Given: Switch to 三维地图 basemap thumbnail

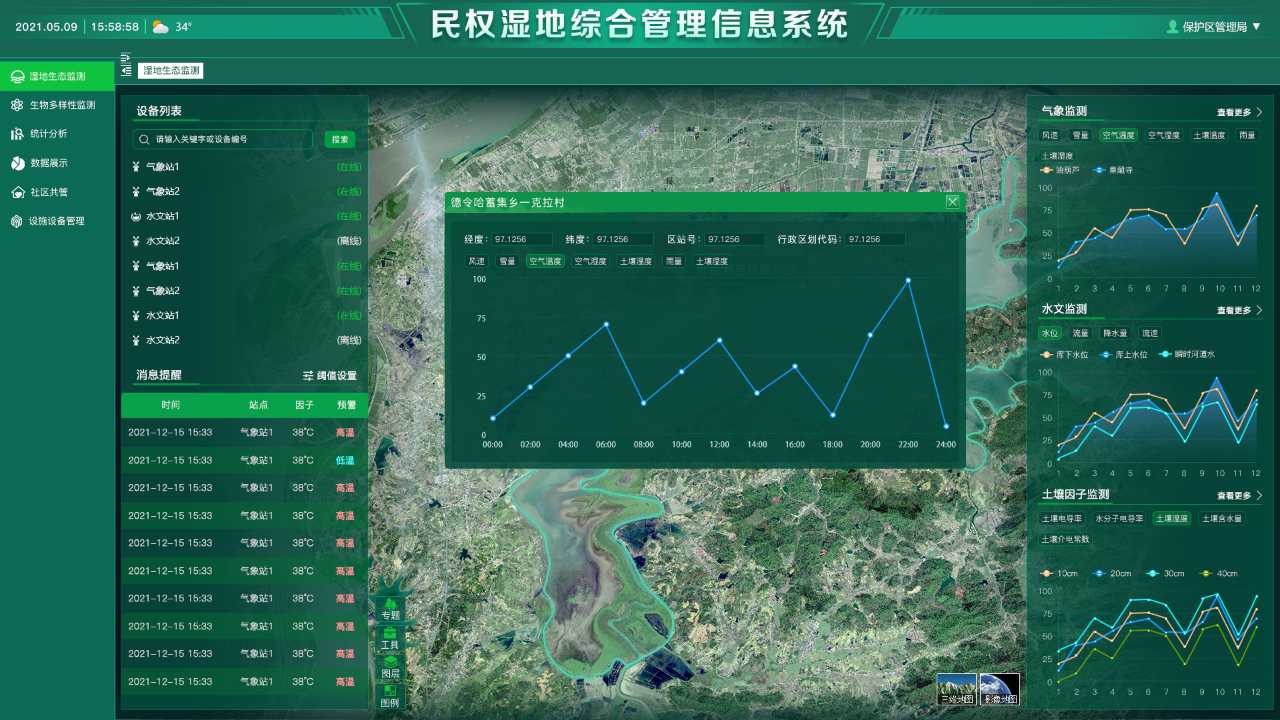Looking at the screenshot, I should point(957,689).
